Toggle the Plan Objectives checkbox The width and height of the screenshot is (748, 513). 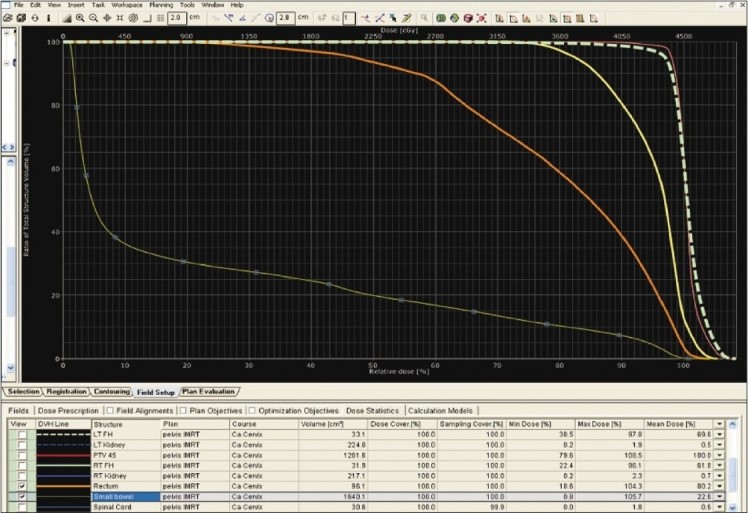click(183, 410)
